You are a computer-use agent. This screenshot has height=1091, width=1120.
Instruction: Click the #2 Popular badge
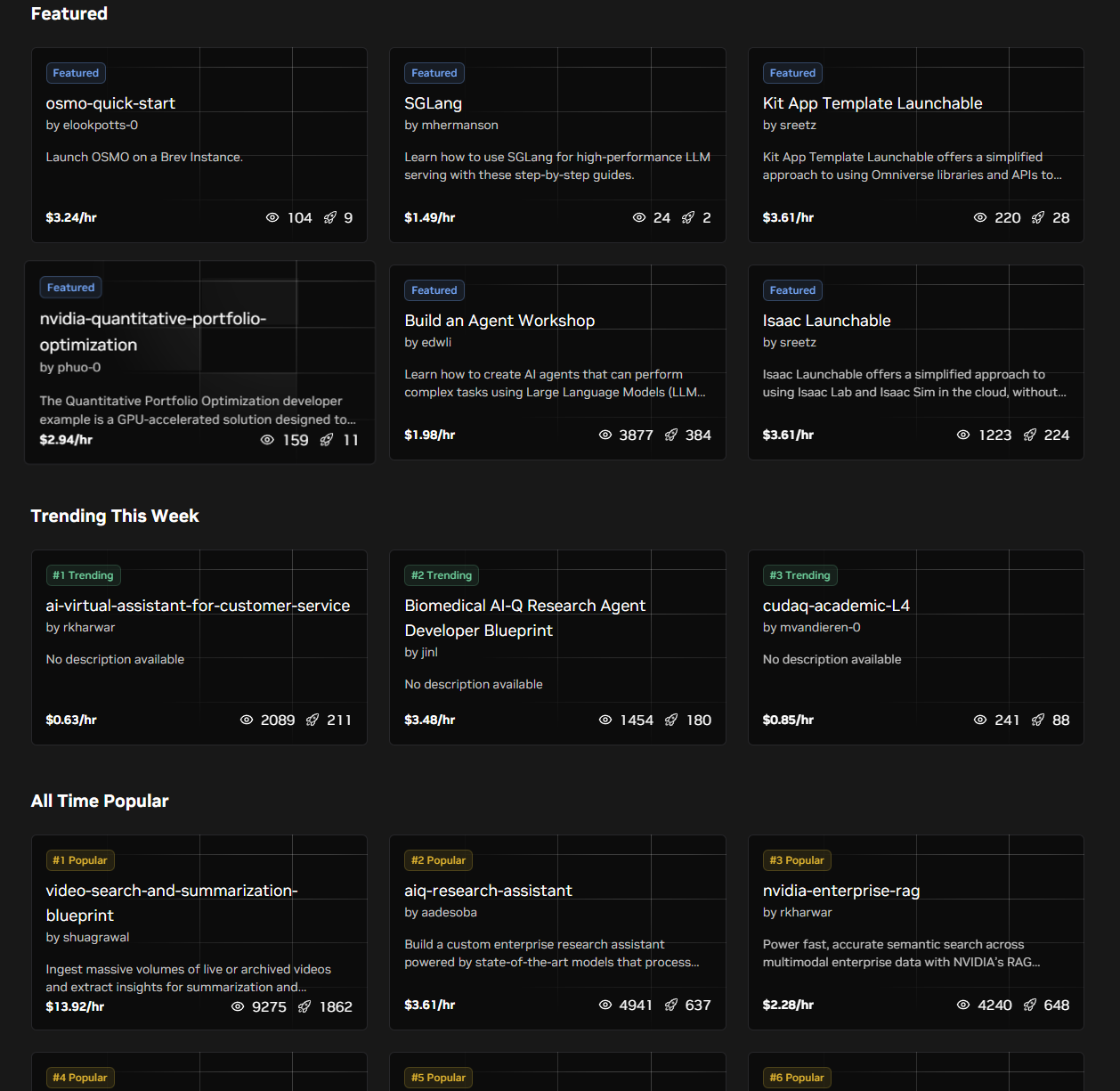(x=439, y=860)
